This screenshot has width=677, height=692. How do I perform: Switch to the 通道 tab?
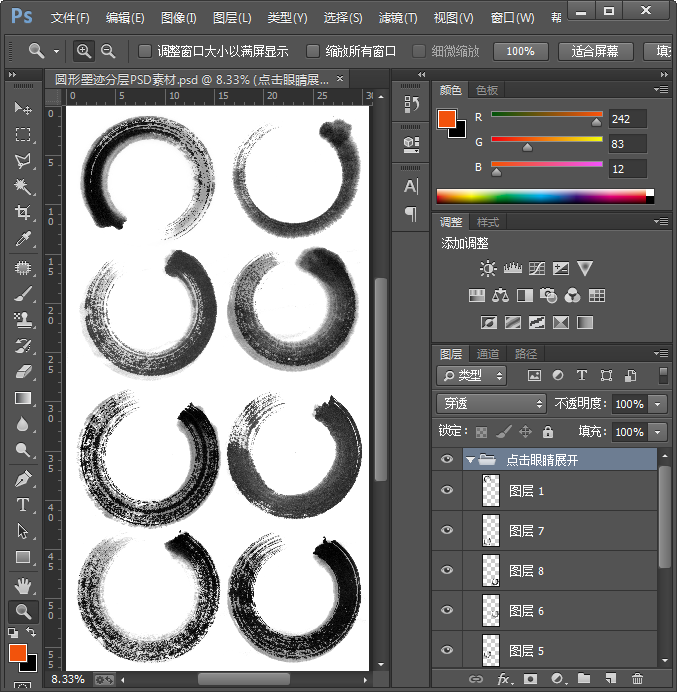coord(488,354)
